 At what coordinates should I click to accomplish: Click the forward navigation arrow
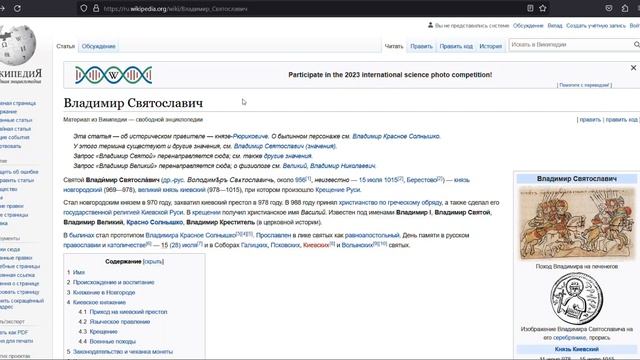tap(2, 8)
